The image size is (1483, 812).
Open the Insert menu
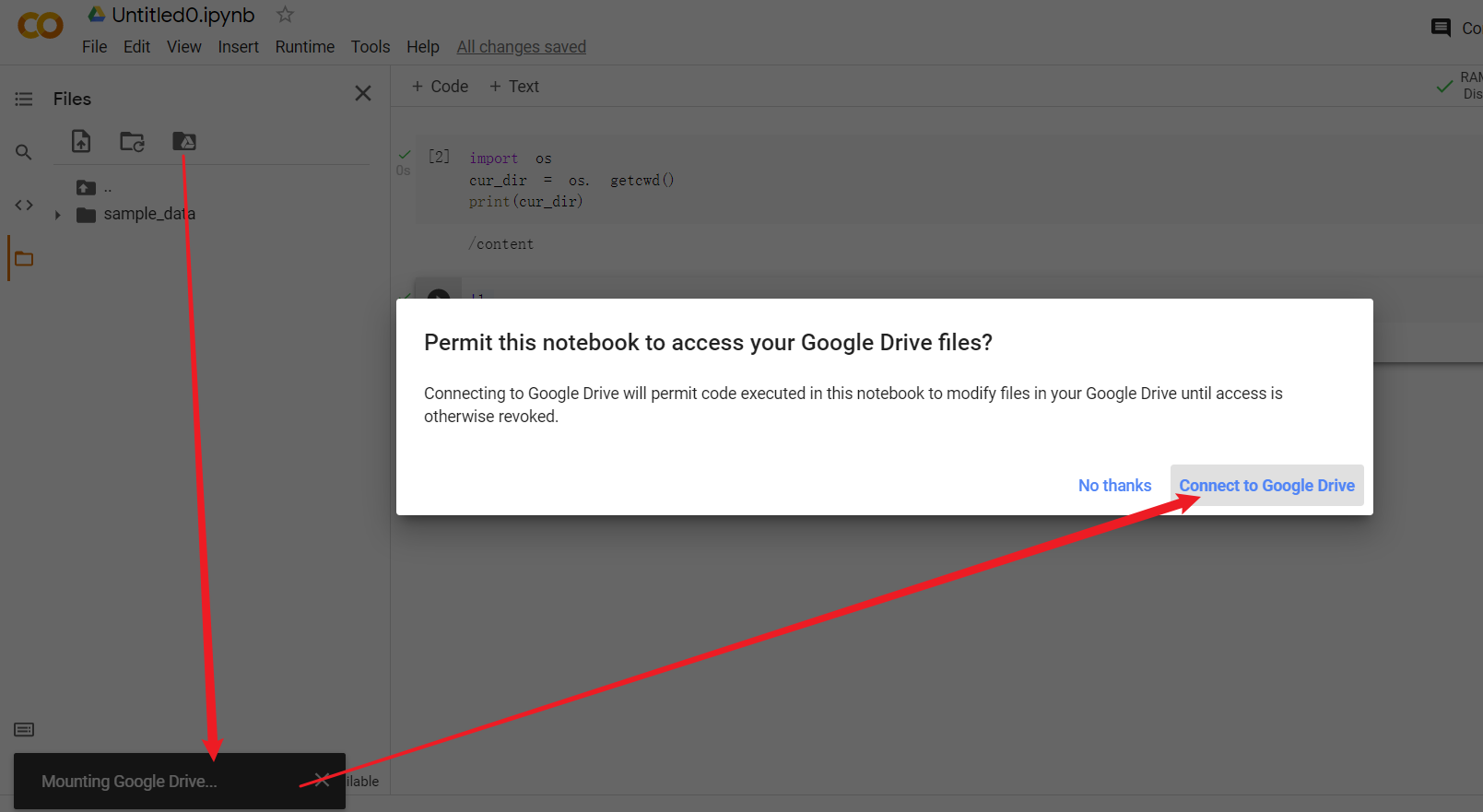pos(238,47)
